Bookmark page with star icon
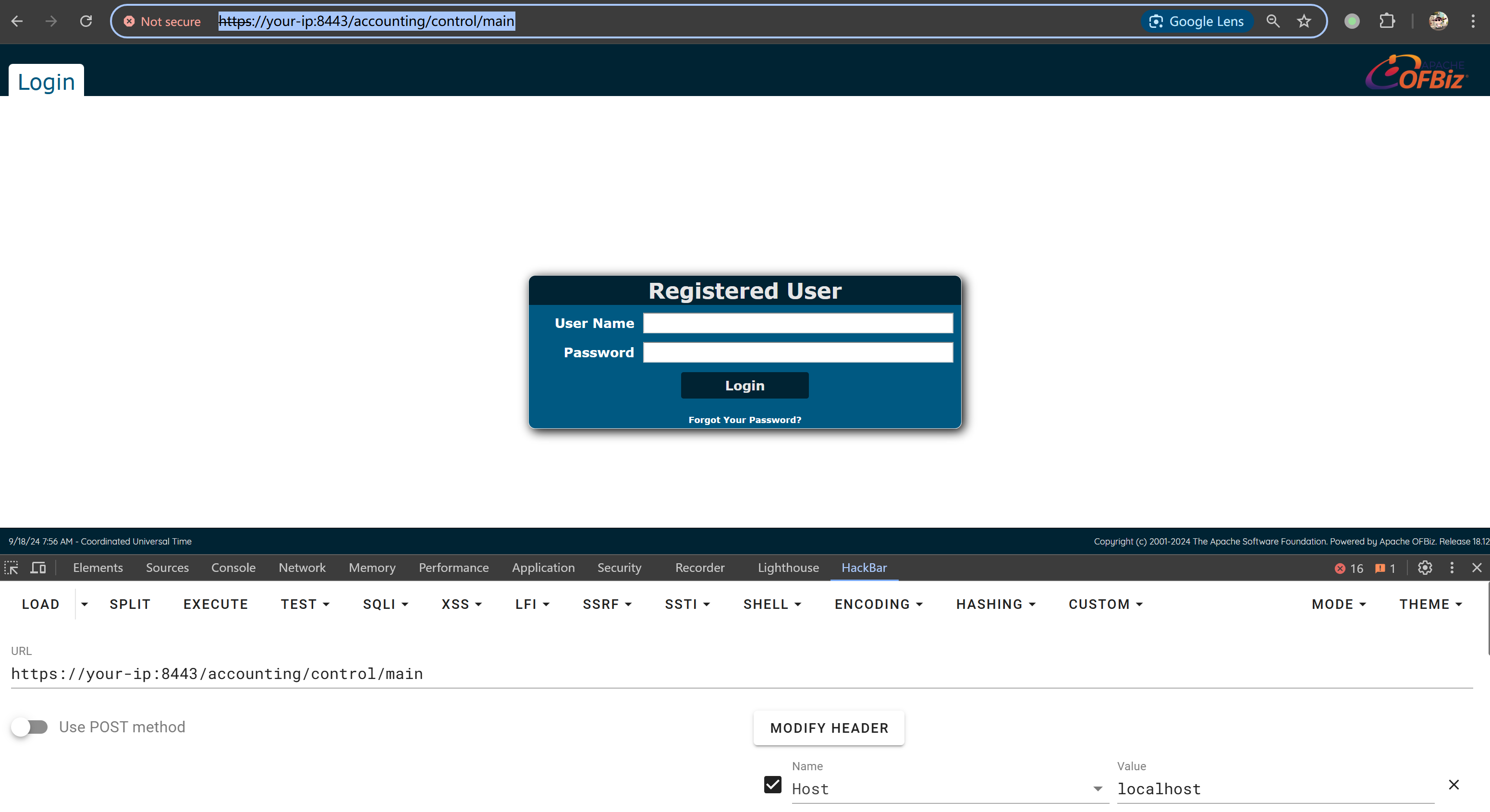Viewport: 1490px width, 812px height. pos(1304,22)
